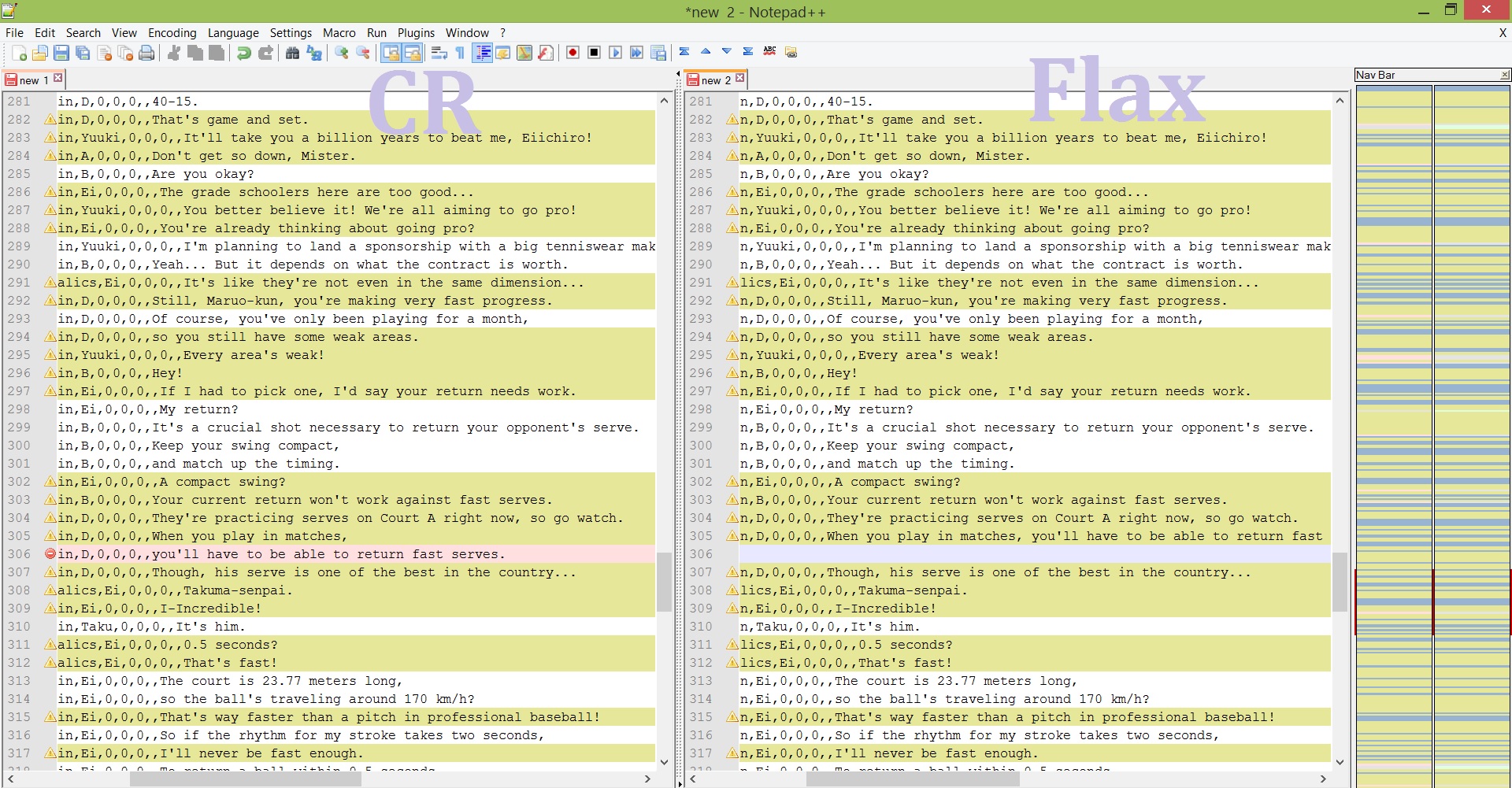Image resolution: width=1512 pixels, height=788 pixels.
Task: Click the Close document toolbar icon
Action: coord(104,53)
